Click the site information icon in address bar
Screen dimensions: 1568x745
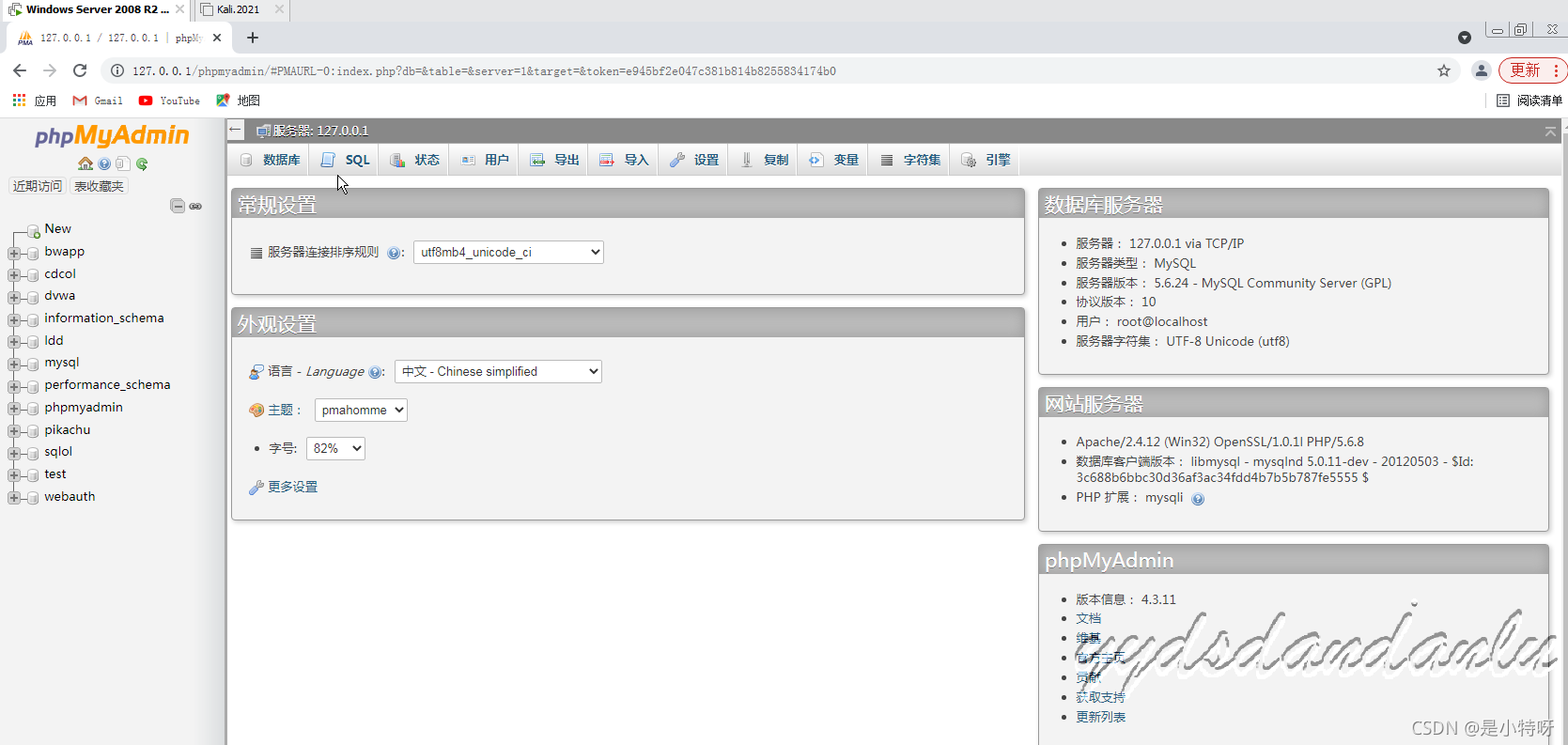pyautogui.click(x=117, y=70)
